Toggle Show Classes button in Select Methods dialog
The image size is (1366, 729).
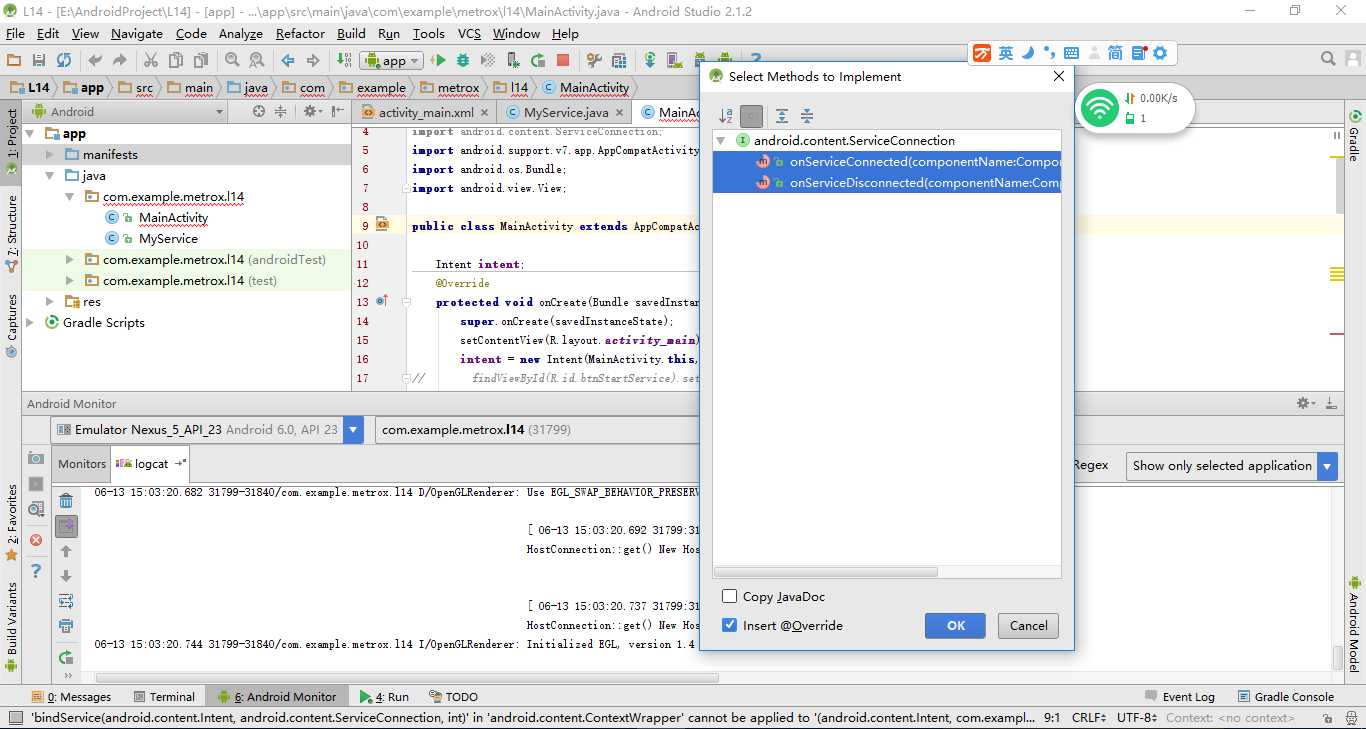pos(752,116)
